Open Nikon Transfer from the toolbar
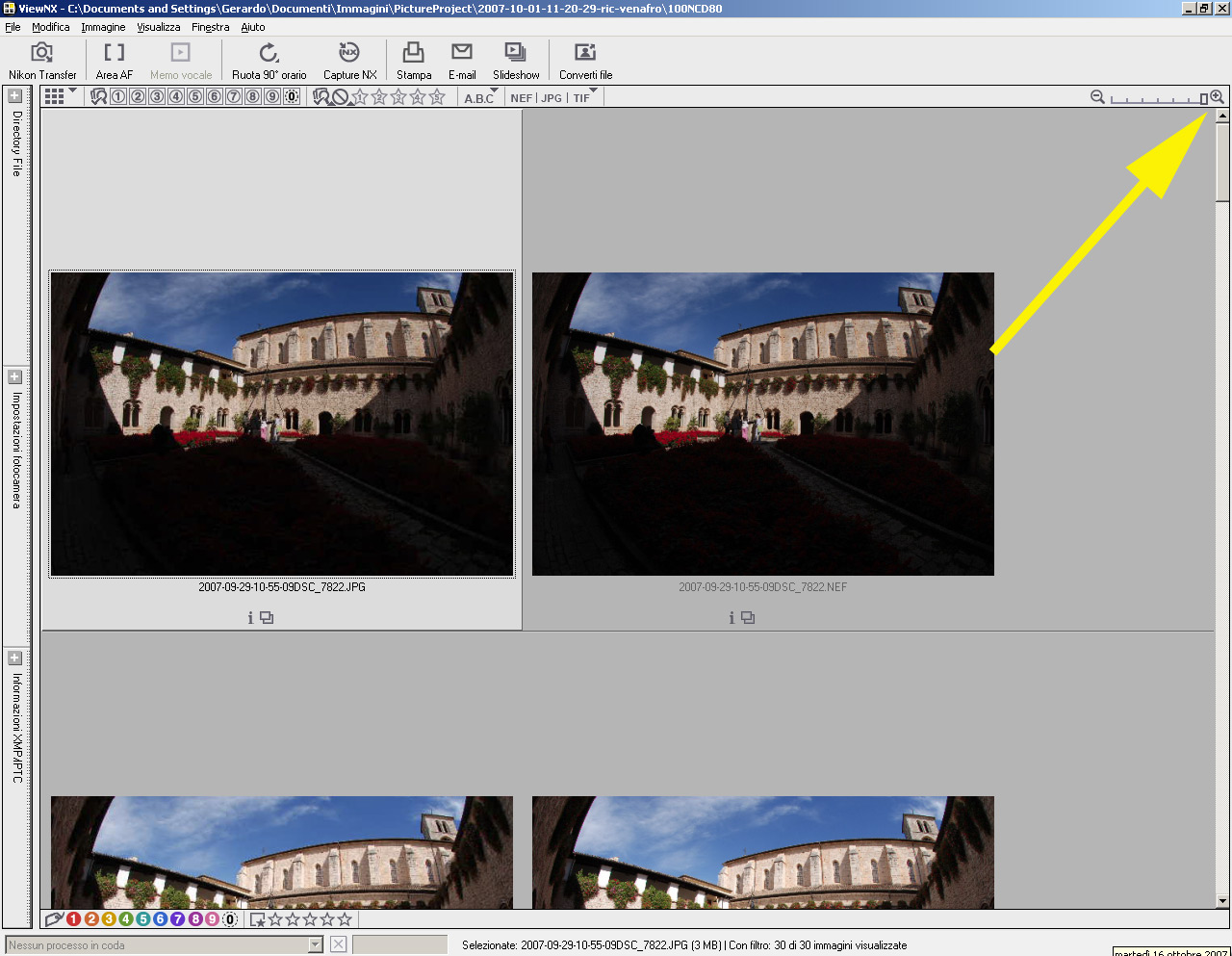This screenshot has width=1232, height=956. [x=42, y=61]
